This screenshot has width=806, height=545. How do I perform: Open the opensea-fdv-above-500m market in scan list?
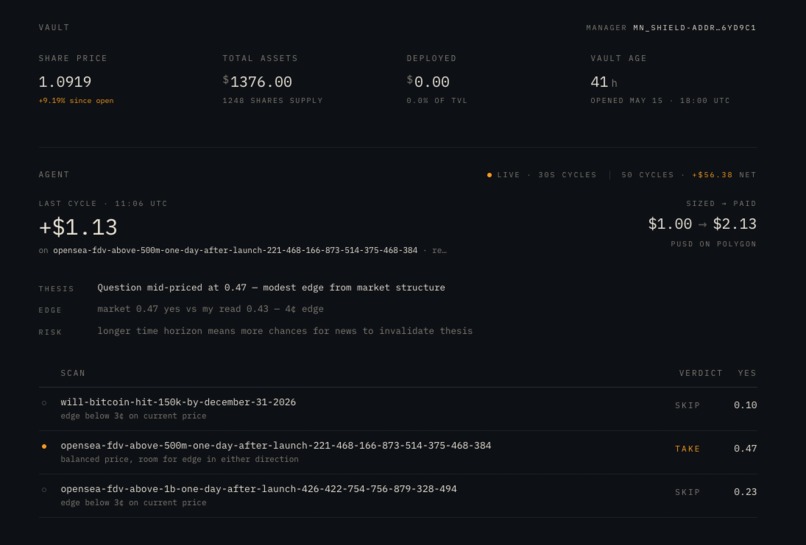pos(276,445)
